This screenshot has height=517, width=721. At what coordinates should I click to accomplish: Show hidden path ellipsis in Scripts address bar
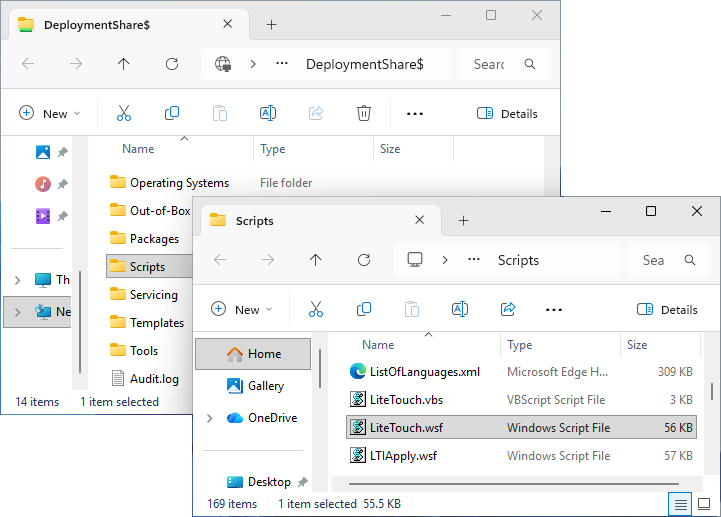pos(474,259)
